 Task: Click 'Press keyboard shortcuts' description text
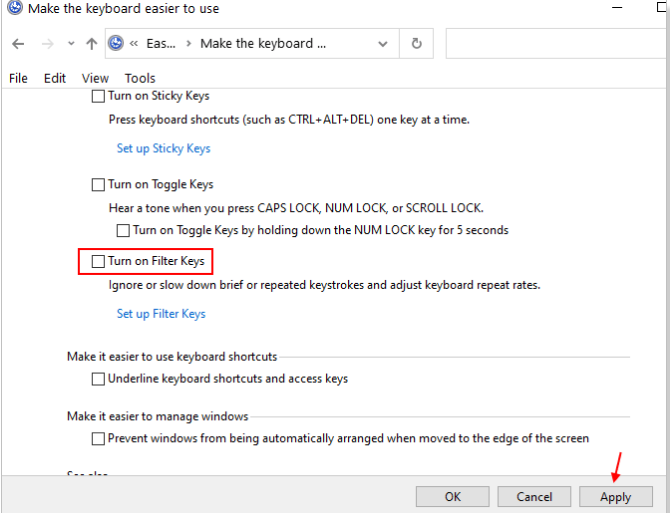tap(289, 120)
